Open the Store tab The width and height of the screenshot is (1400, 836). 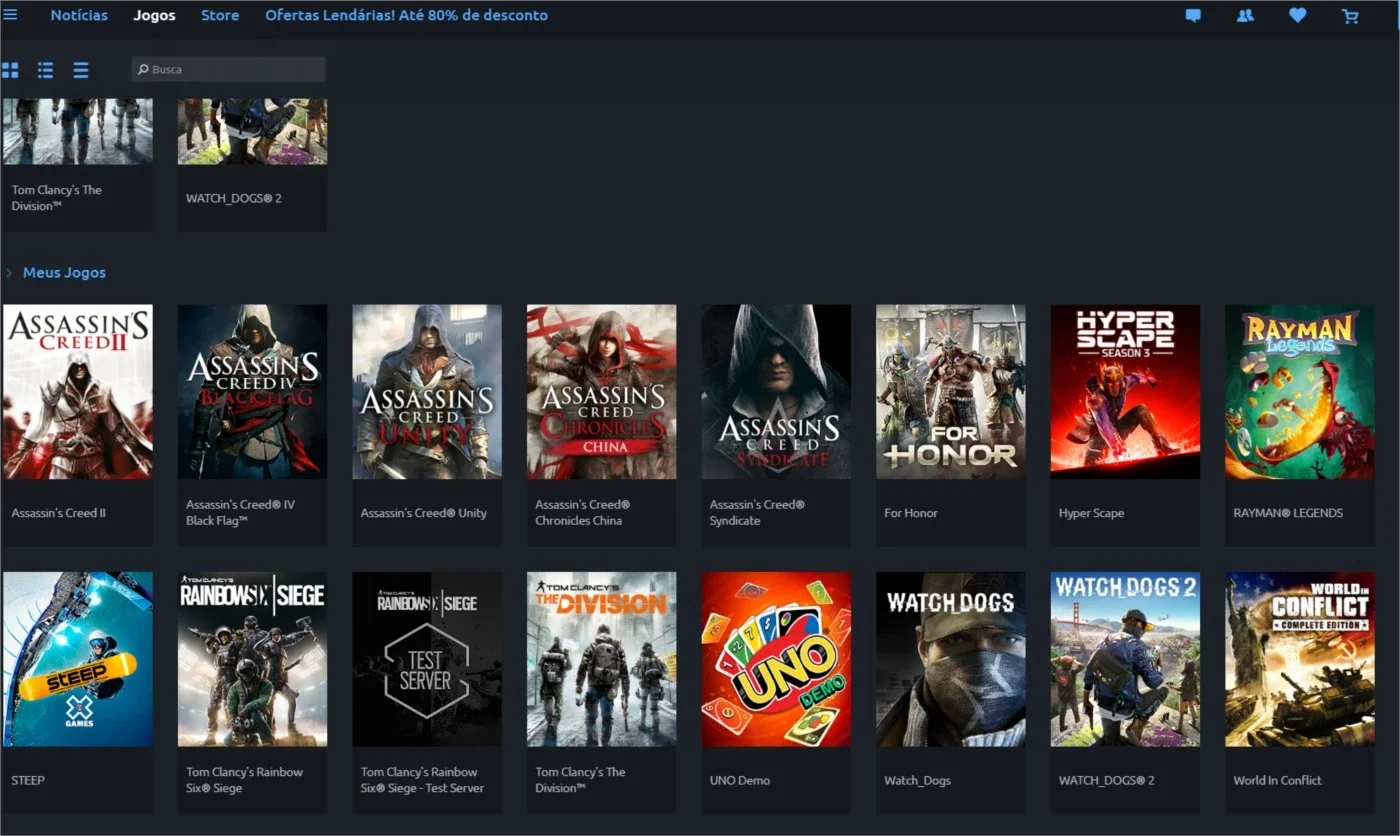(x=220, y=15)
